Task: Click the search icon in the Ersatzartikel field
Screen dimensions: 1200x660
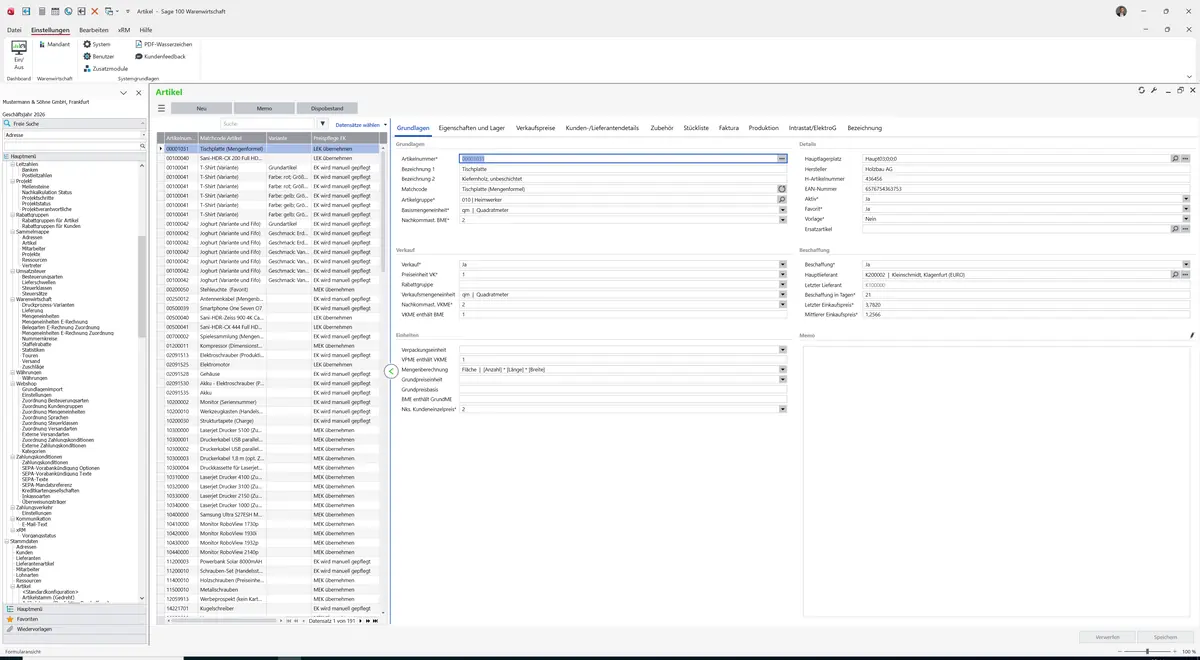Action: pos(1175,229)
